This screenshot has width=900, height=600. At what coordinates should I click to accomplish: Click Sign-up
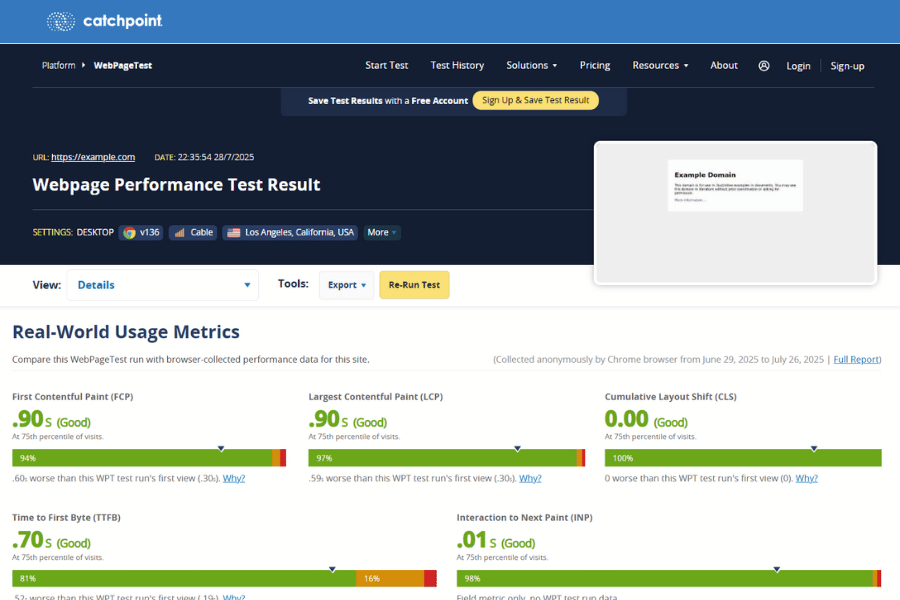[x=847, y=66]
